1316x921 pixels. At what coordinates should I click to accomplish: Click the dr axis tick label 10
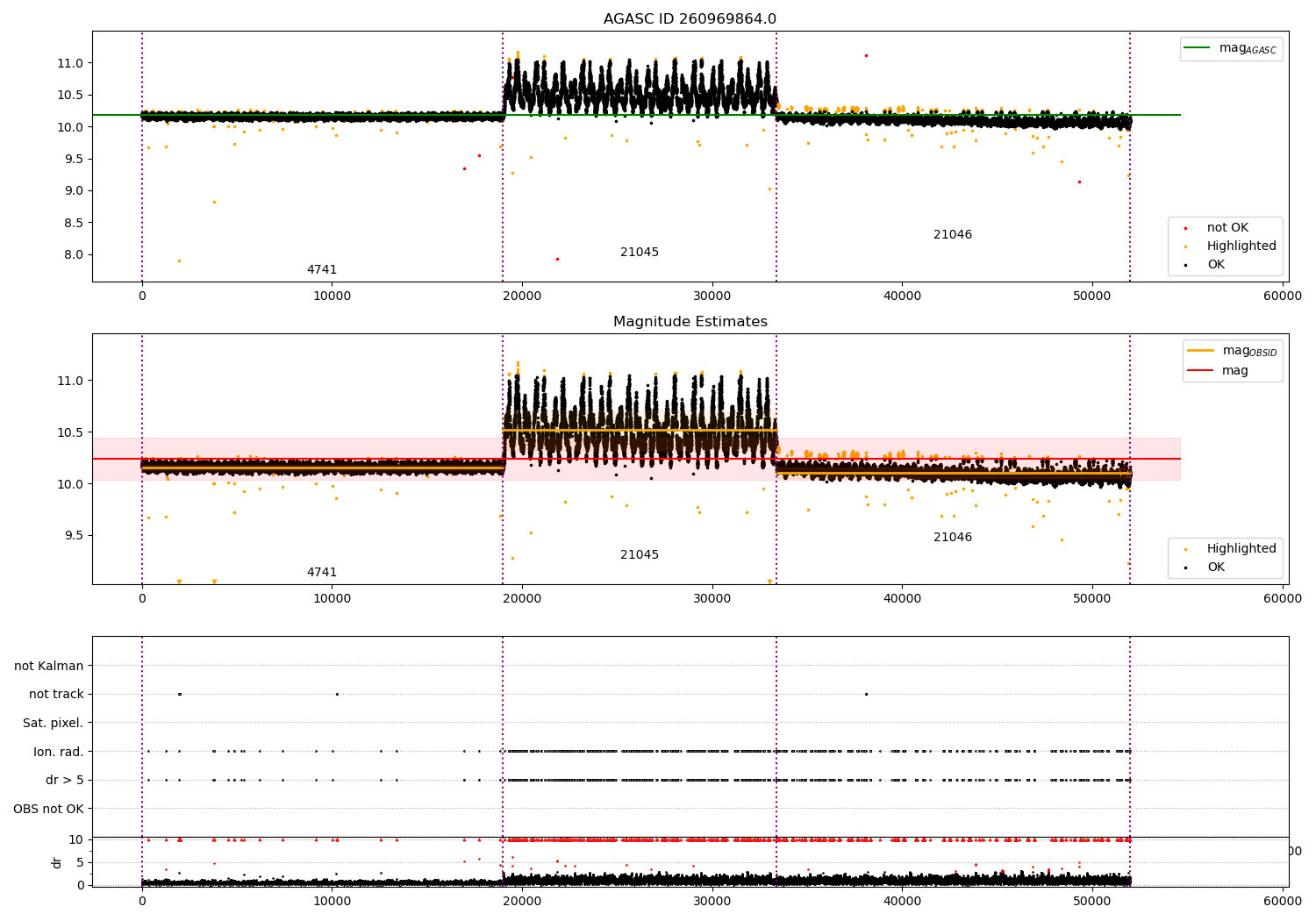[76, 840]
